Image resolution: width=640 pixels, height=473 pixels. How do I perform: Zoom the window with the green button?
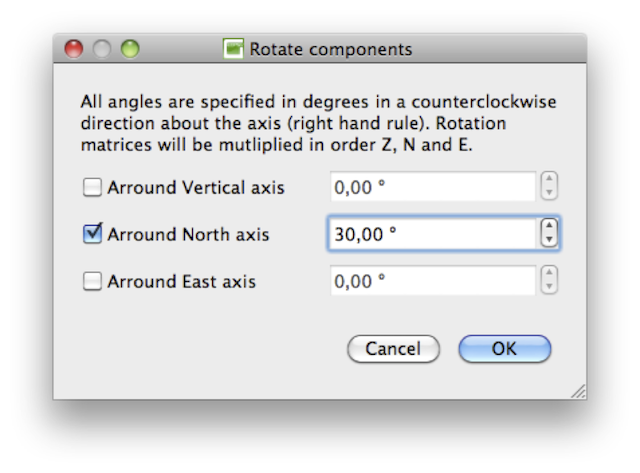[x=130, y=48]
